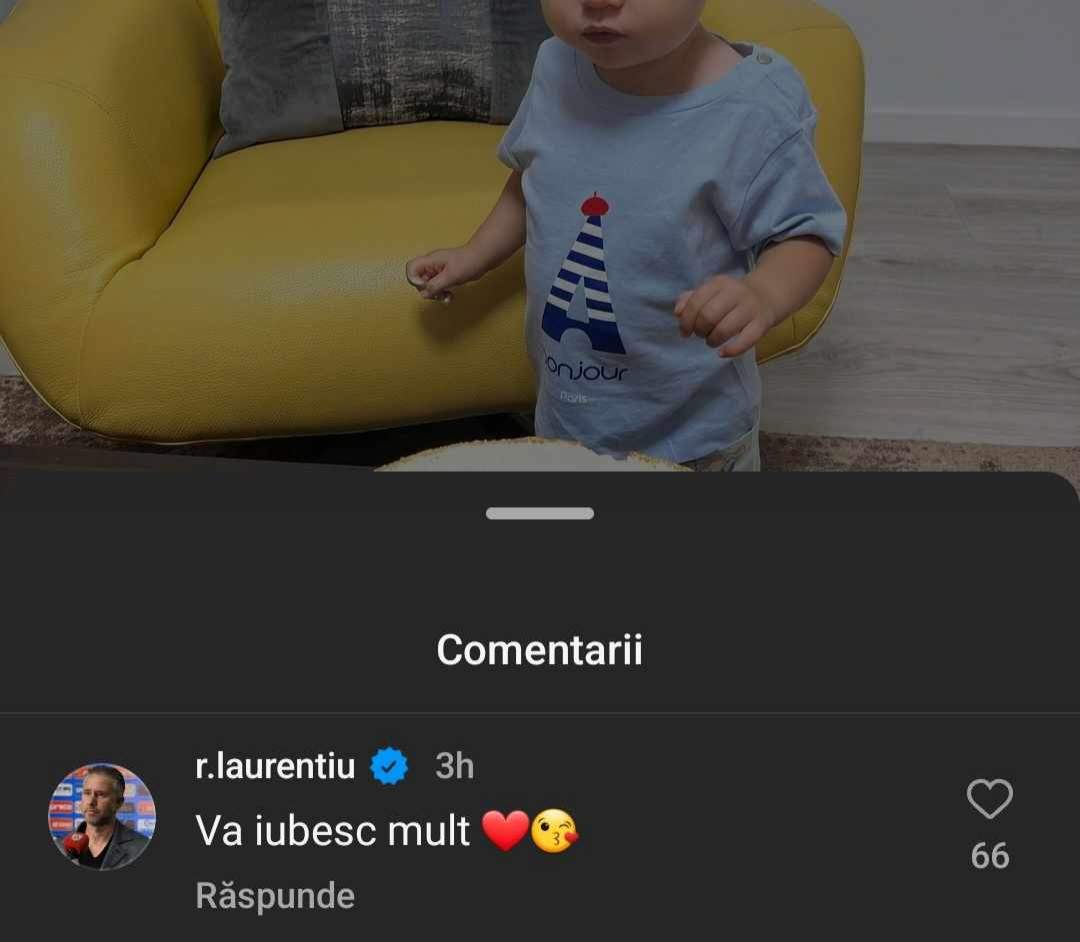Image resolution: width=1080 pixels, height=942 pixels.
Task: Tap the "bonjour" text on the shirt
Action: (x=585, y=370)
